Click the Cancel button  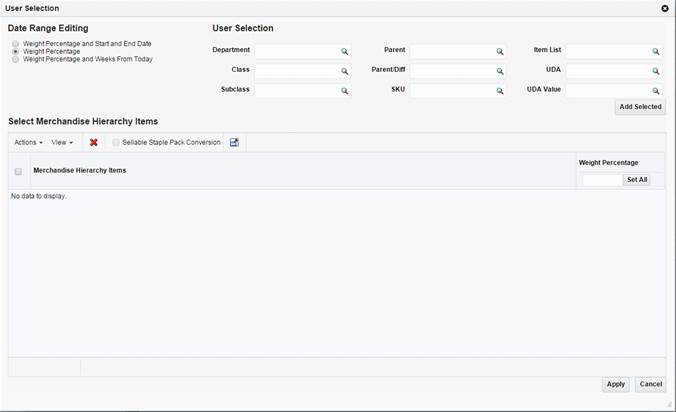click(651, 384)
